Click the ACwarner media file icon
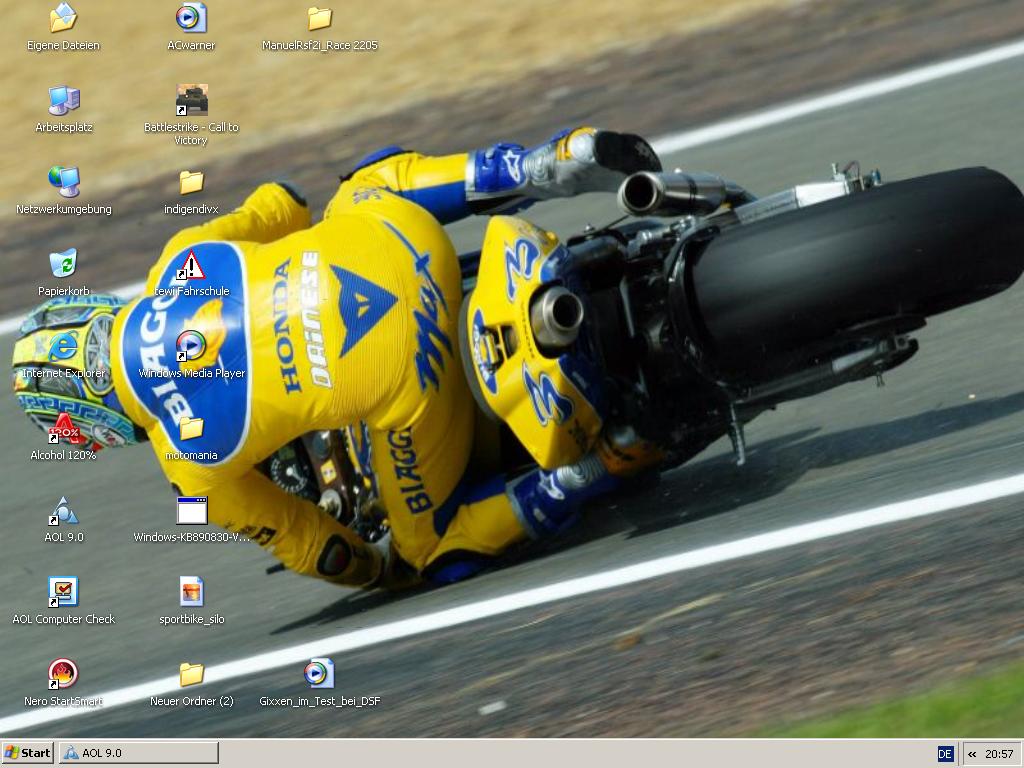This screenshot has width=1024, height=768. click(x=191, y=18)
